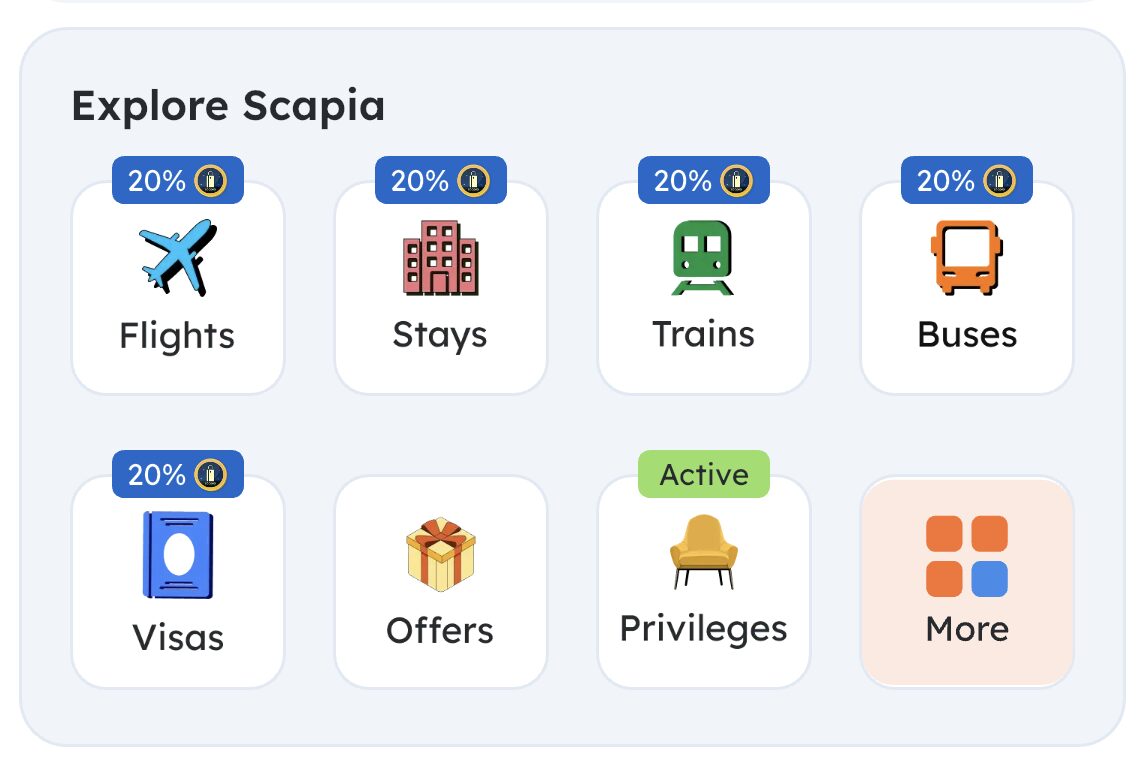1140x763 pixels.
Task: Tap the green Active badge on Privileges
Action: click(703, 474)
